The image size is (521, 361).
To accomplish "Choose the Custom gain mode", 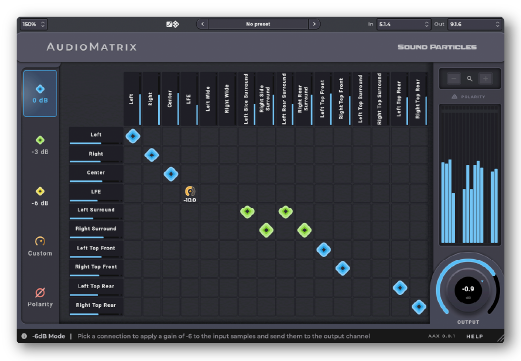I will click(40, 247).
